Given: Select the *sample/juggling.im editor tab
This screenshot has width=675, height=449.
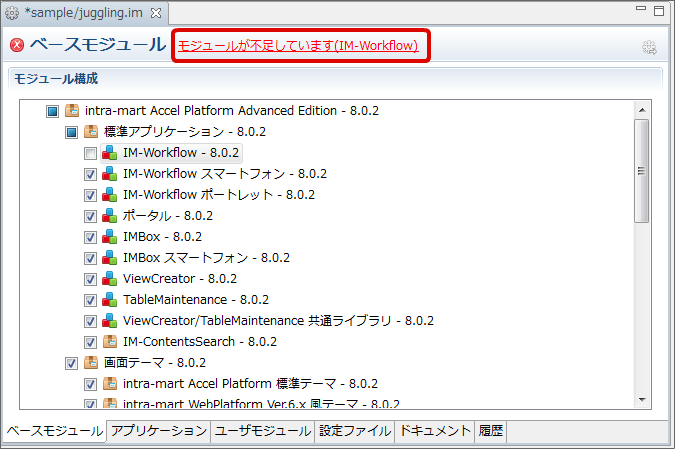Looking at the screenshot, I should (84, 13).
